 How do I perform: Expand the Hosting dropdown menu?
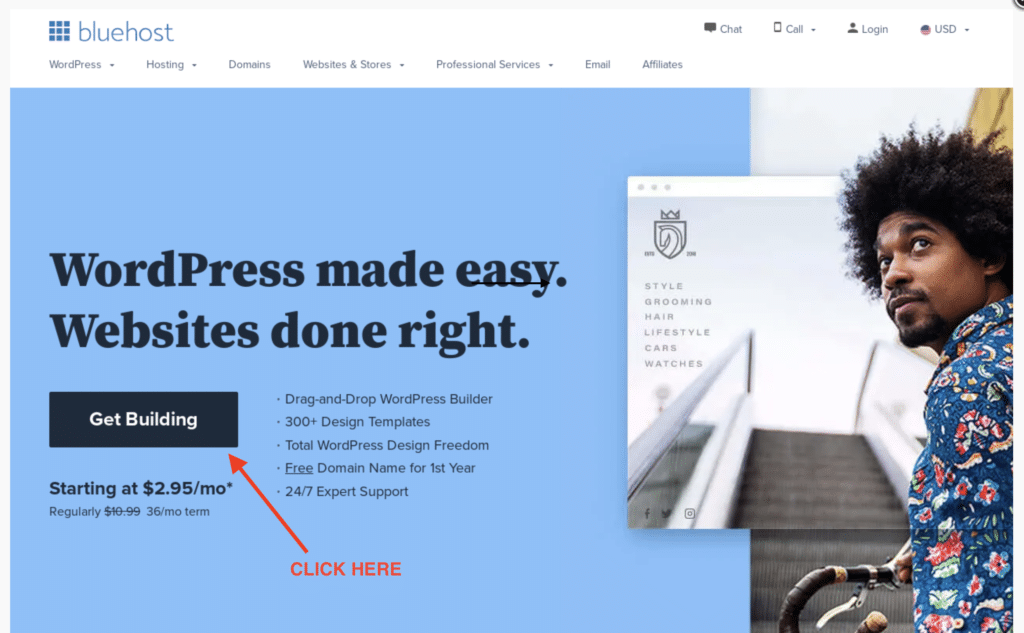[x=171, y=65]
